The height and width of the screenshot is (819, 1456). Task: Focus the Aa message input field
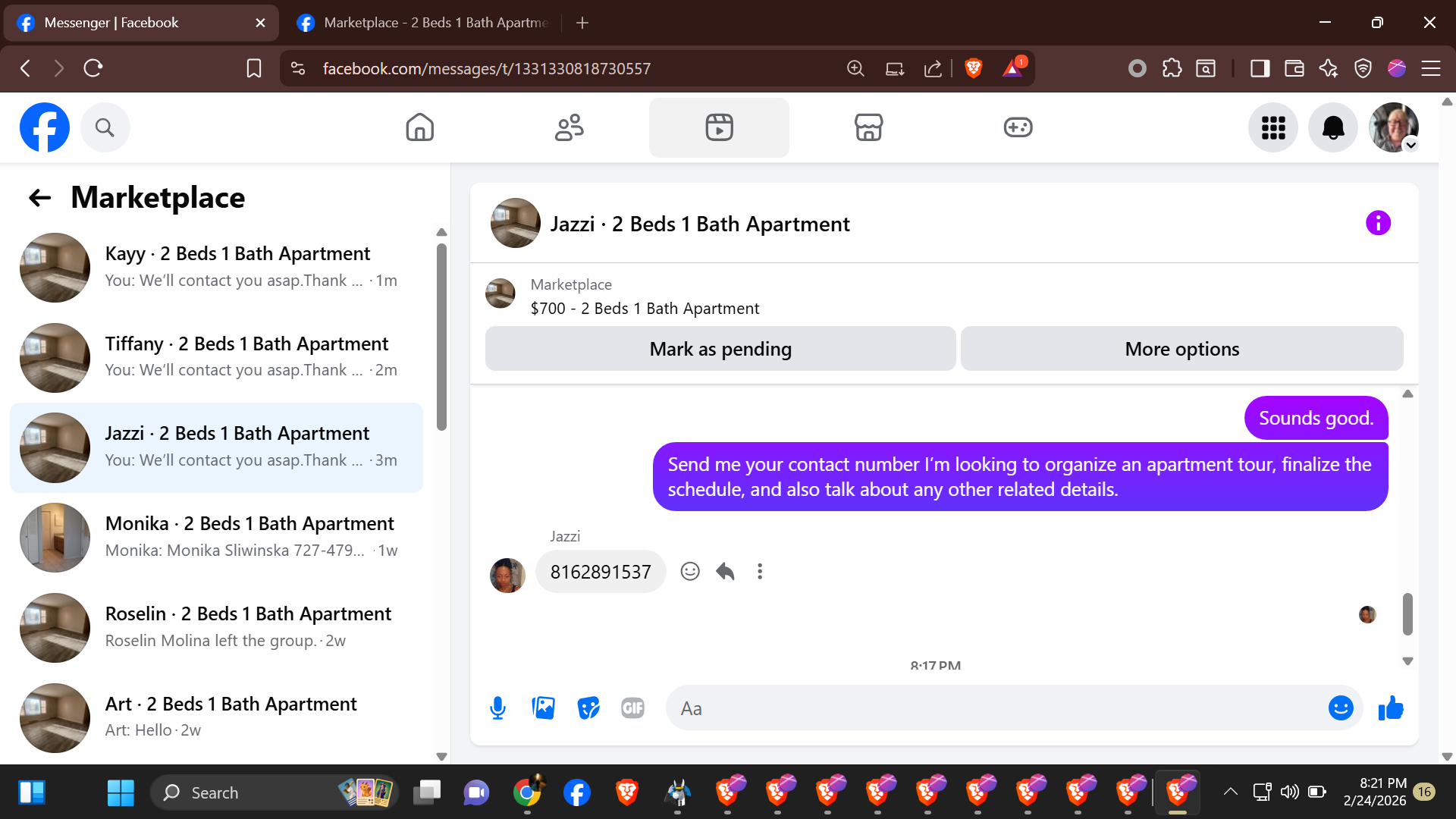tap(993, 708)
